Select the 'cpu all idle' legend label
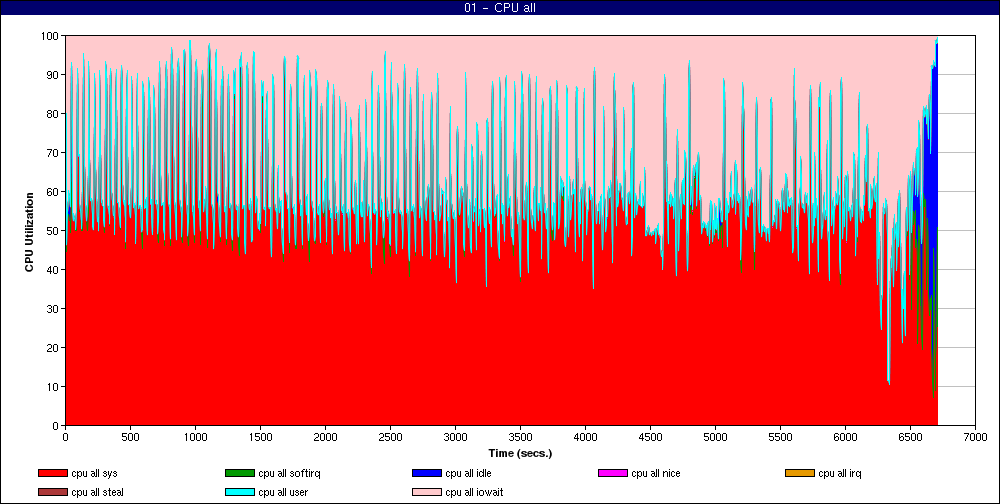Screen dimensions: 1000x504 coord(468,473)
